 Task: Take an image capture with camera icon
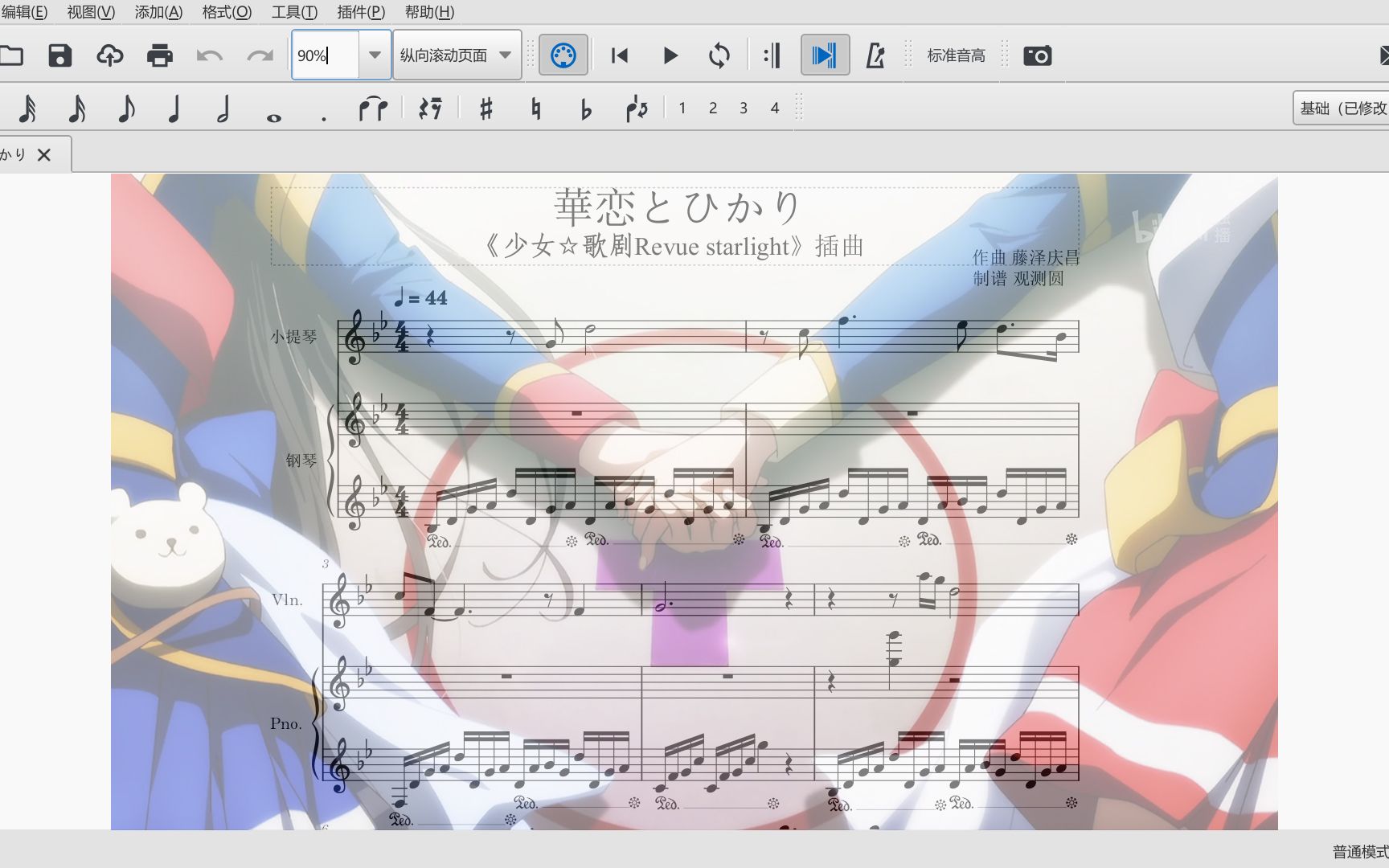tap(1037, 55)
